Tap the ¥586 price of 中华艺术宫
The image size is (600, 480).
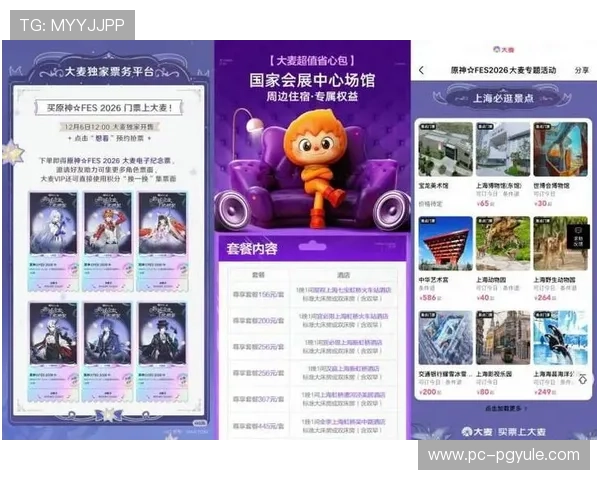point(430,297)
